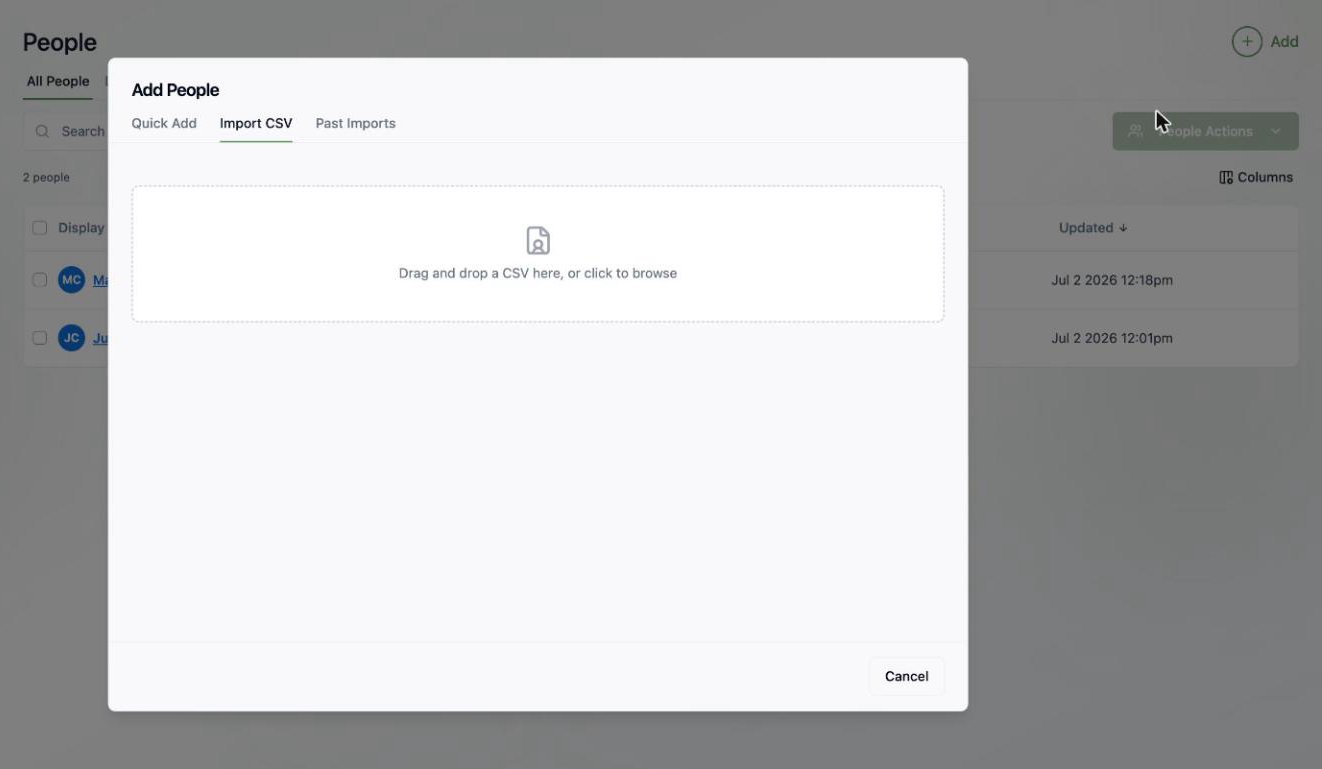Toggle the select-all header checkbox
Screen dimensions: 1322x769
point(40,228)
